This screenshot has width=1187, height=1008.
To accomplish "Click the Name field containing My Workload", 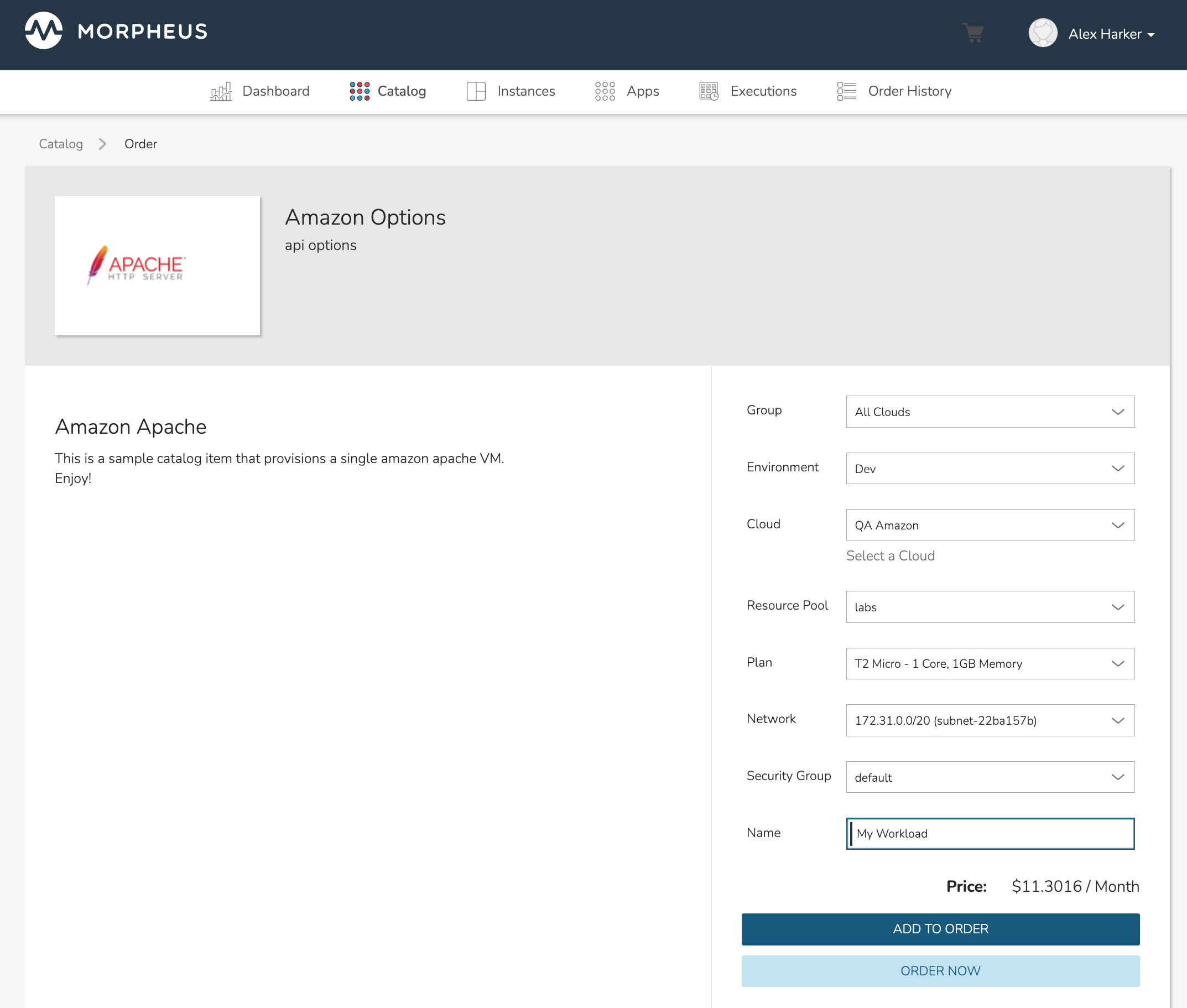I will [x=990, y=834].
